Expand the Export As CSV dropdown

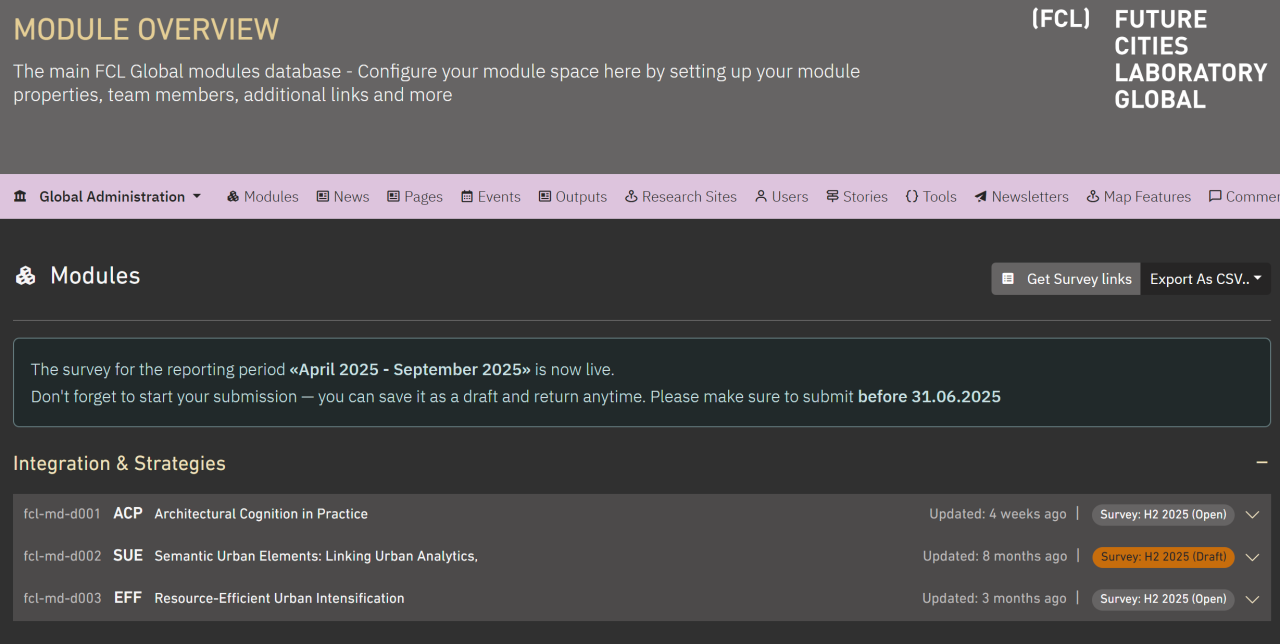[1205, 279]
